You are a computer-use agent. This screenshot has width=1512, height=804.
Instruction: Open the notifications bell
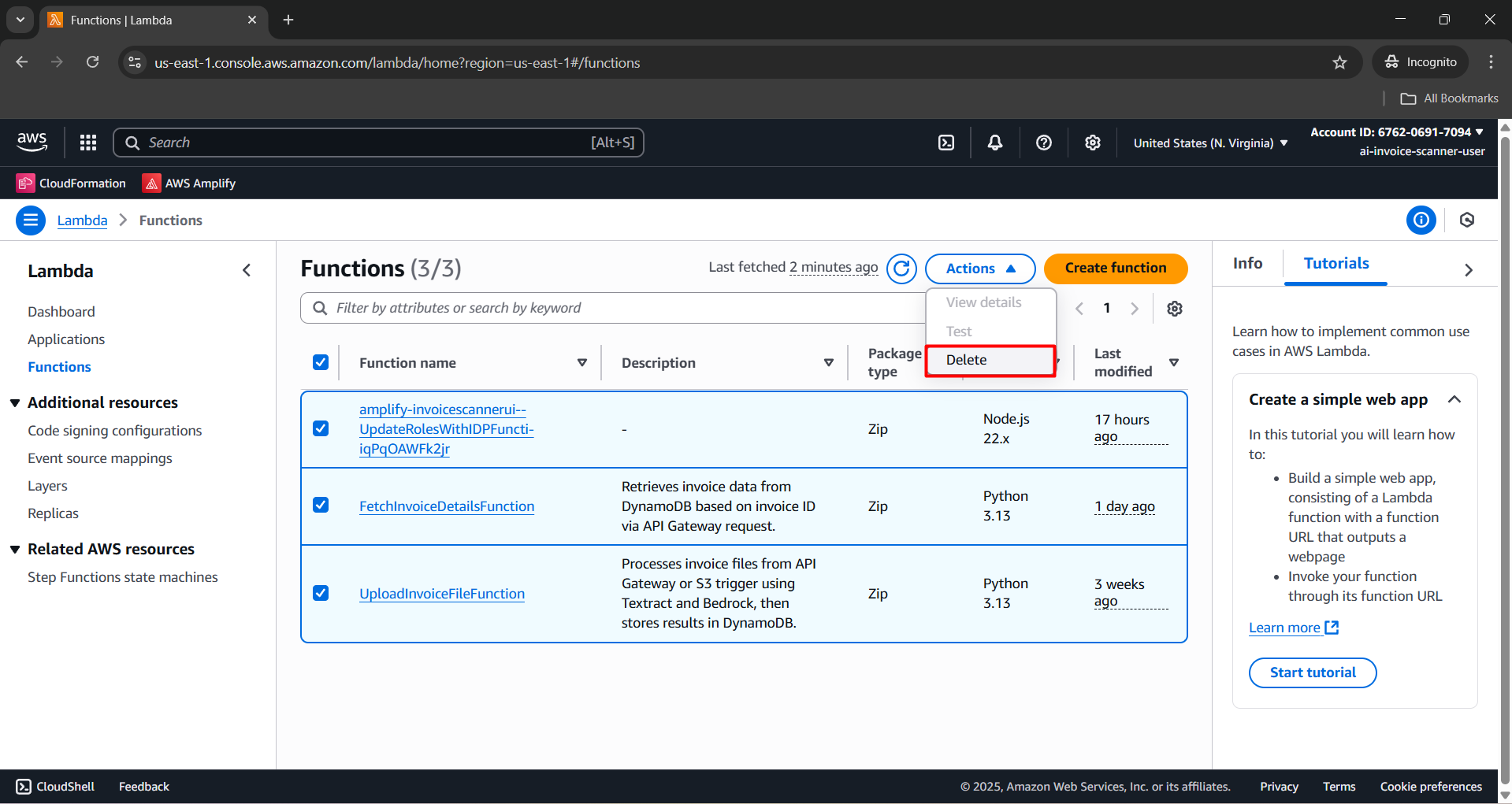click(995, 143)
